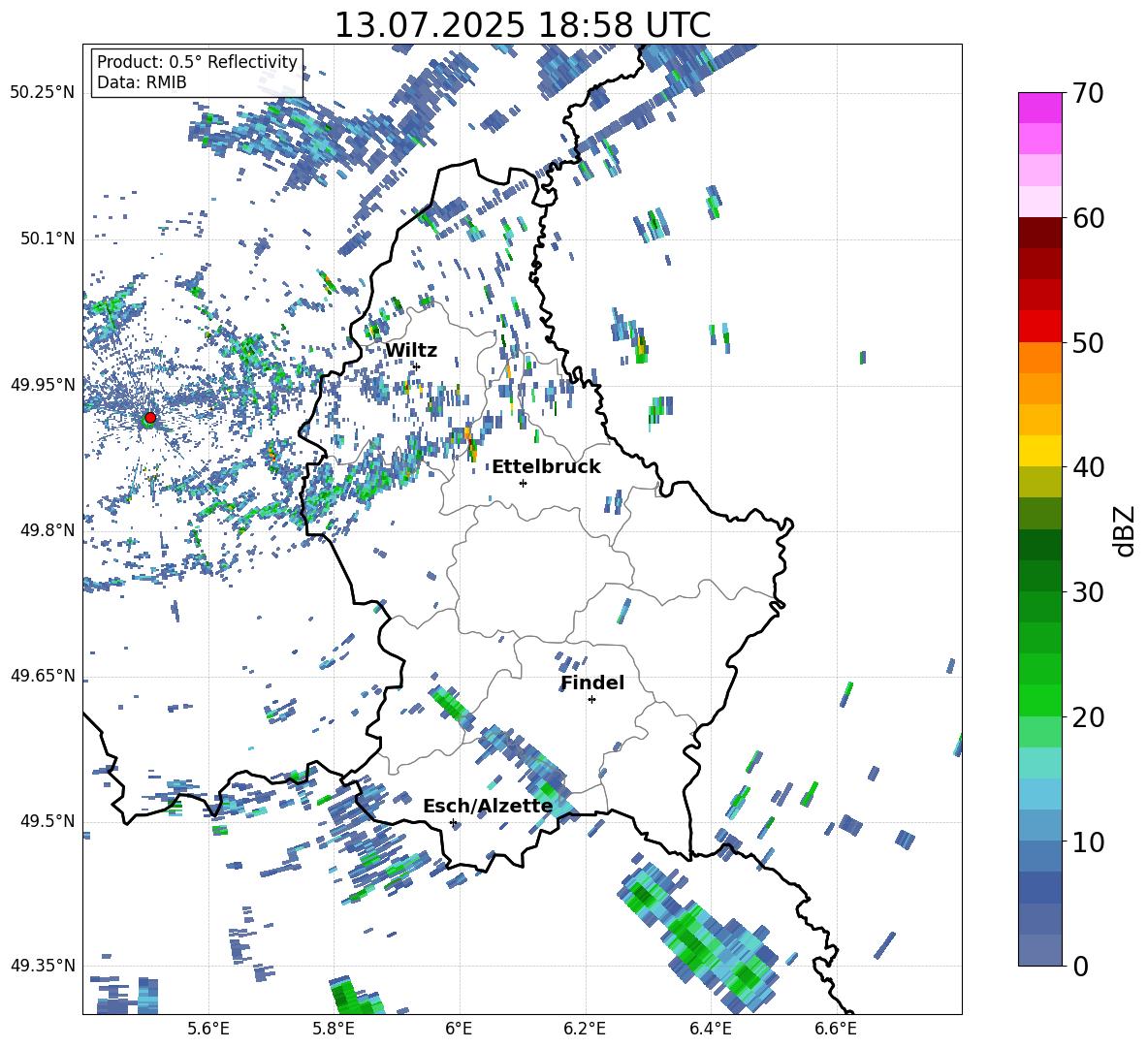Click the Ettelbruck station cross marker
The width and height of the screenshot is (1148, 1048).
[x=523, y=483]
